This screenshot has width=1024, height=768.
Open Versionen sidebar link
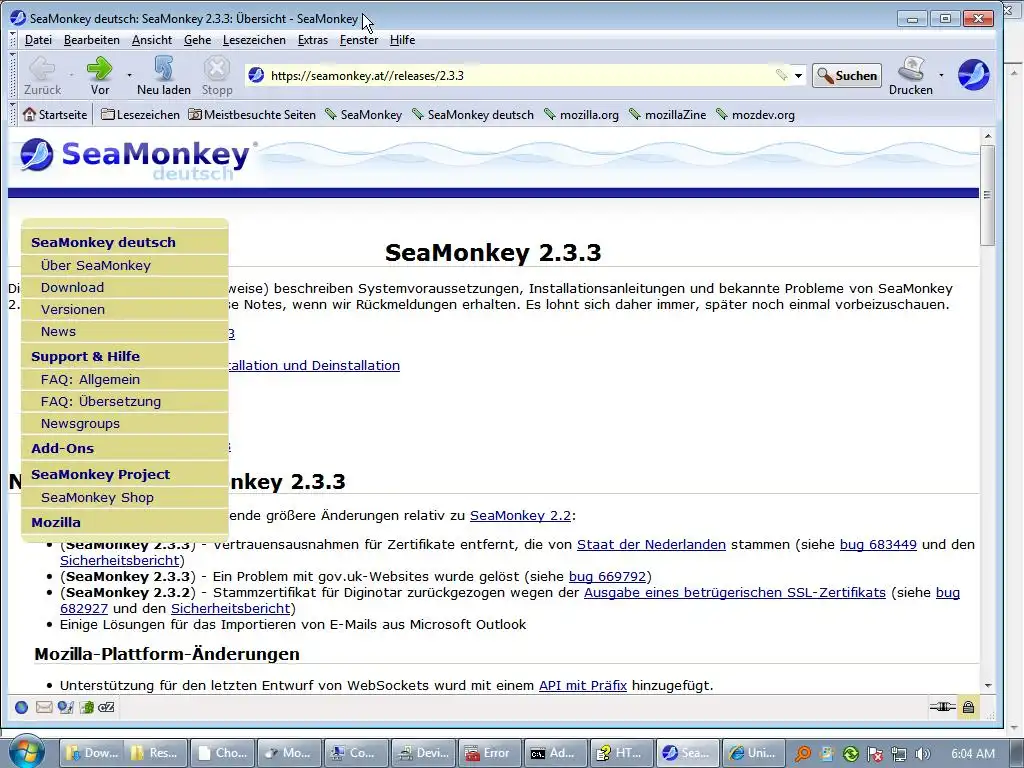pos(72,310)
